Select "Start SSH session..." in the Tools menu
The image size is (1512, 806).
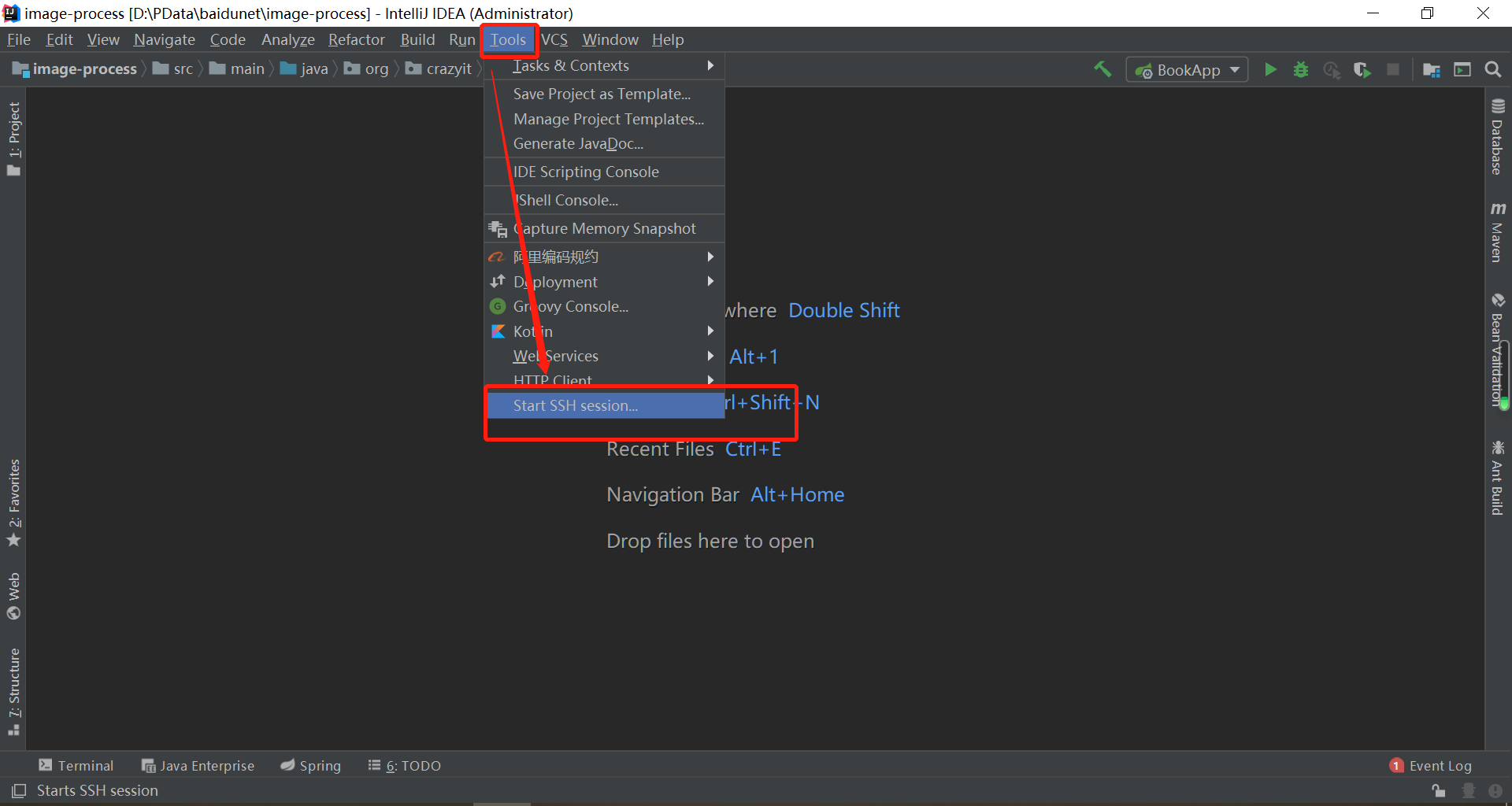pyautogui.click(x=575, y=405)
